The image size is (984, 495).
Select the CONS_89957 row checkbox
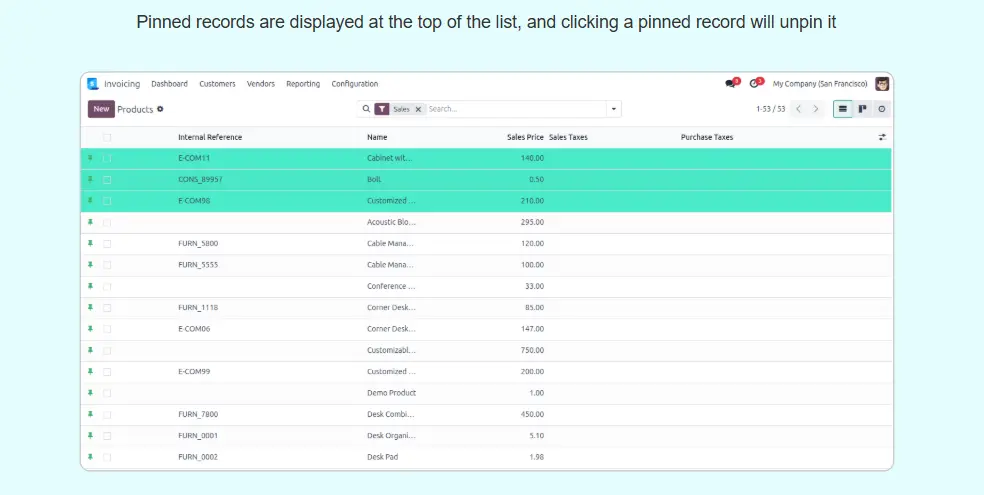pyautogui.click(x=107, y=180)
